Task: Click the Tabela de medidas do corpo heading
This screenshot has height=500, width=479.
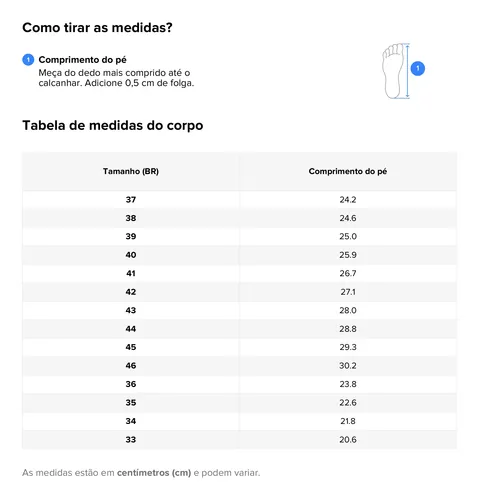Action: coord(113,126)
